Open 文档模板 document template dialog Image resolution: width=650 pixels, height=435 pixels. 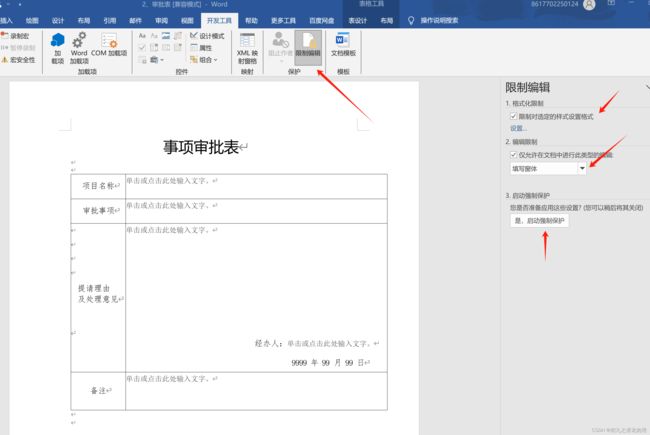click(x=343, y=45)
